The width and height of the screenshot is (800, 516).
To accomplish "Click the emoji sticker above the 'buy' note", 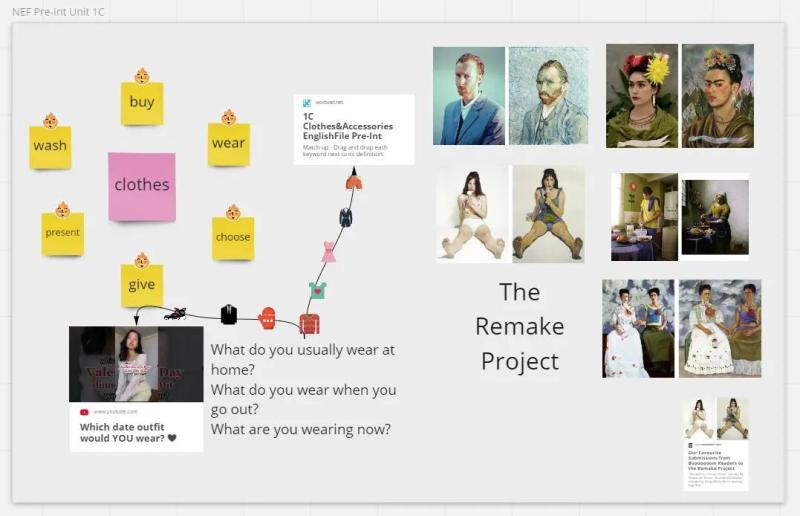I will 142,76.
